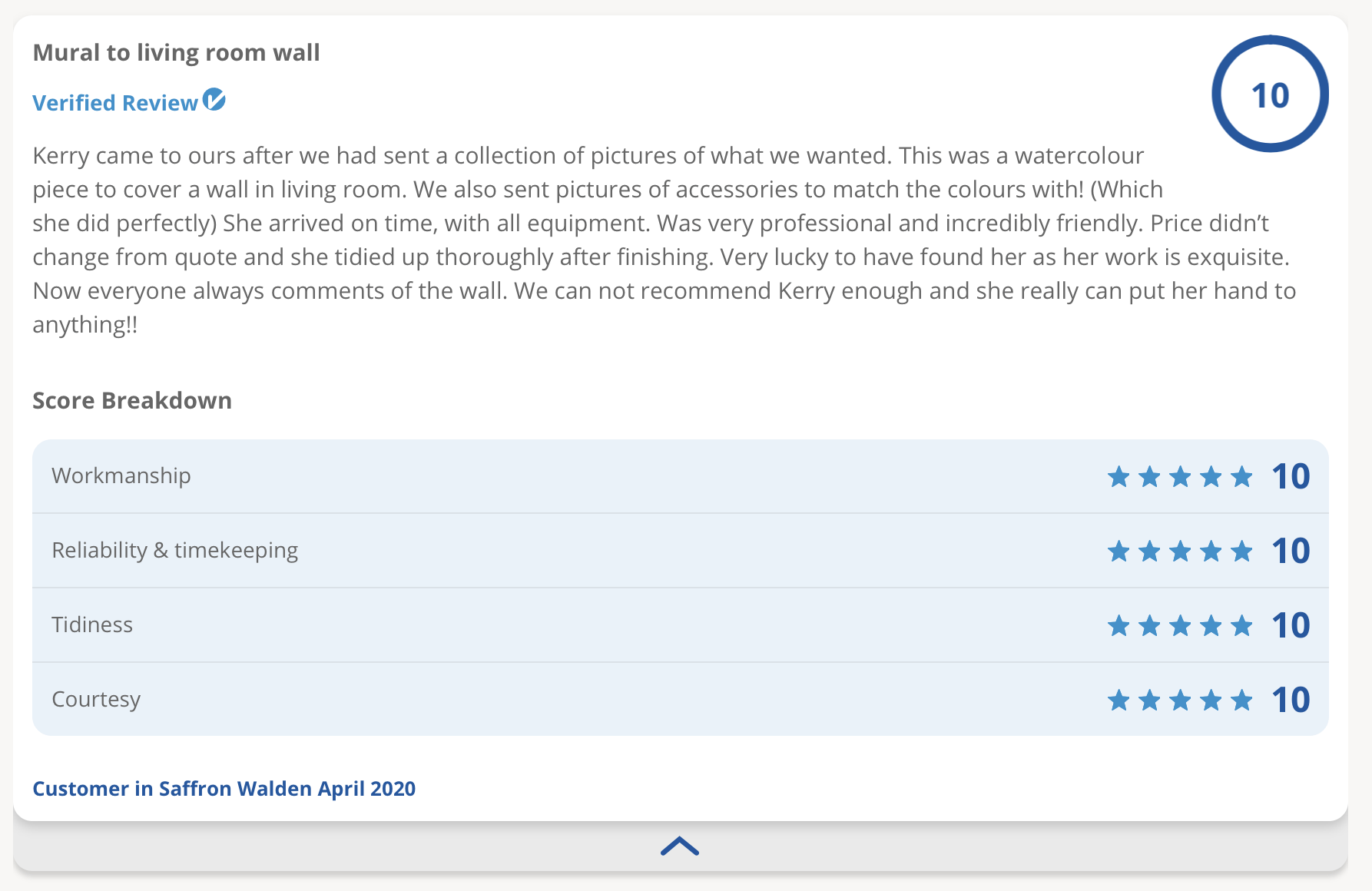Click the Score Breakdown heading

click(132, 401)
